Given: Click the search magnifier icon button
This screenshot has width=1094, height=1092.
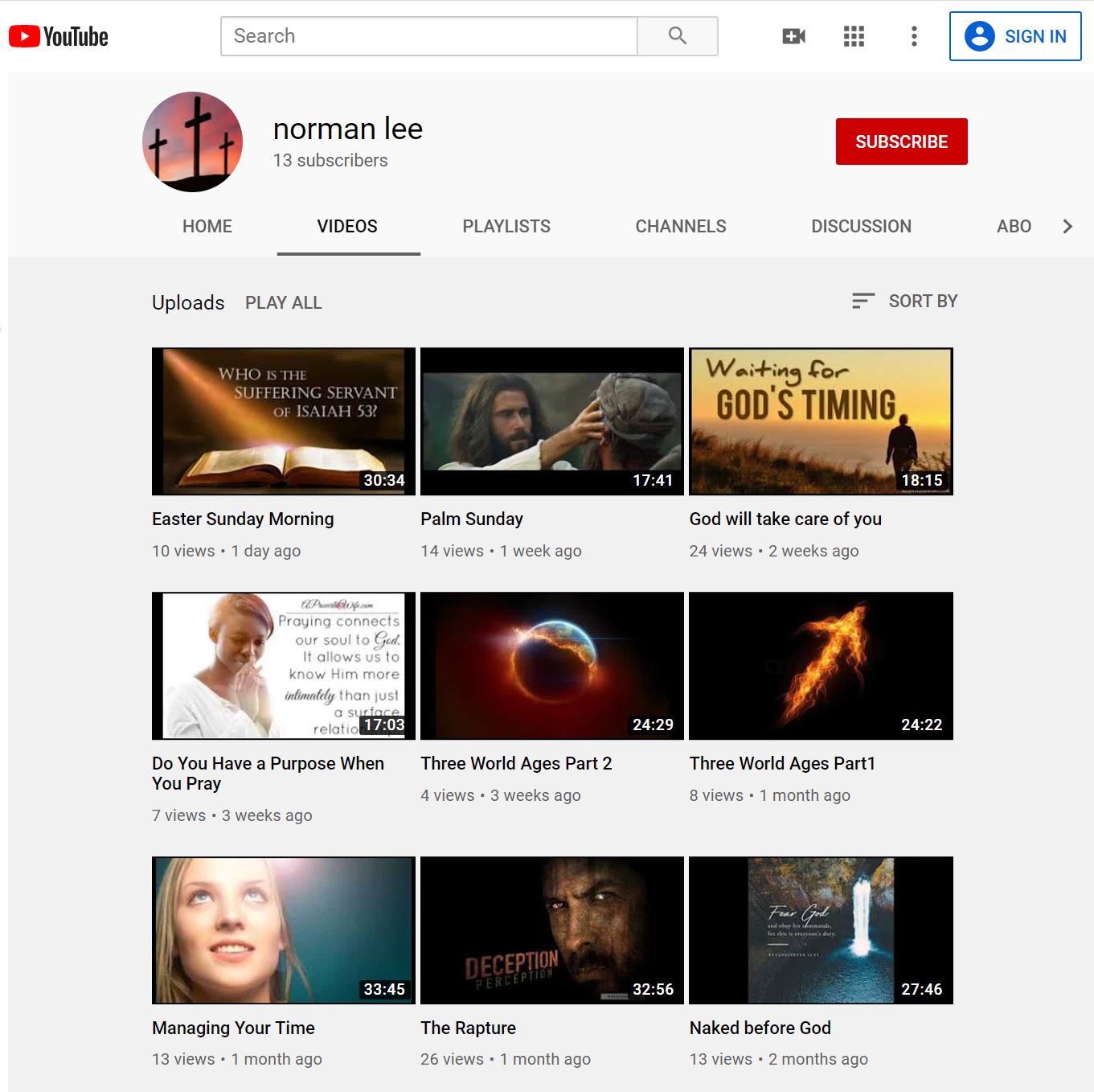Looking at the screenshot, I should click(x=677, y=36).
